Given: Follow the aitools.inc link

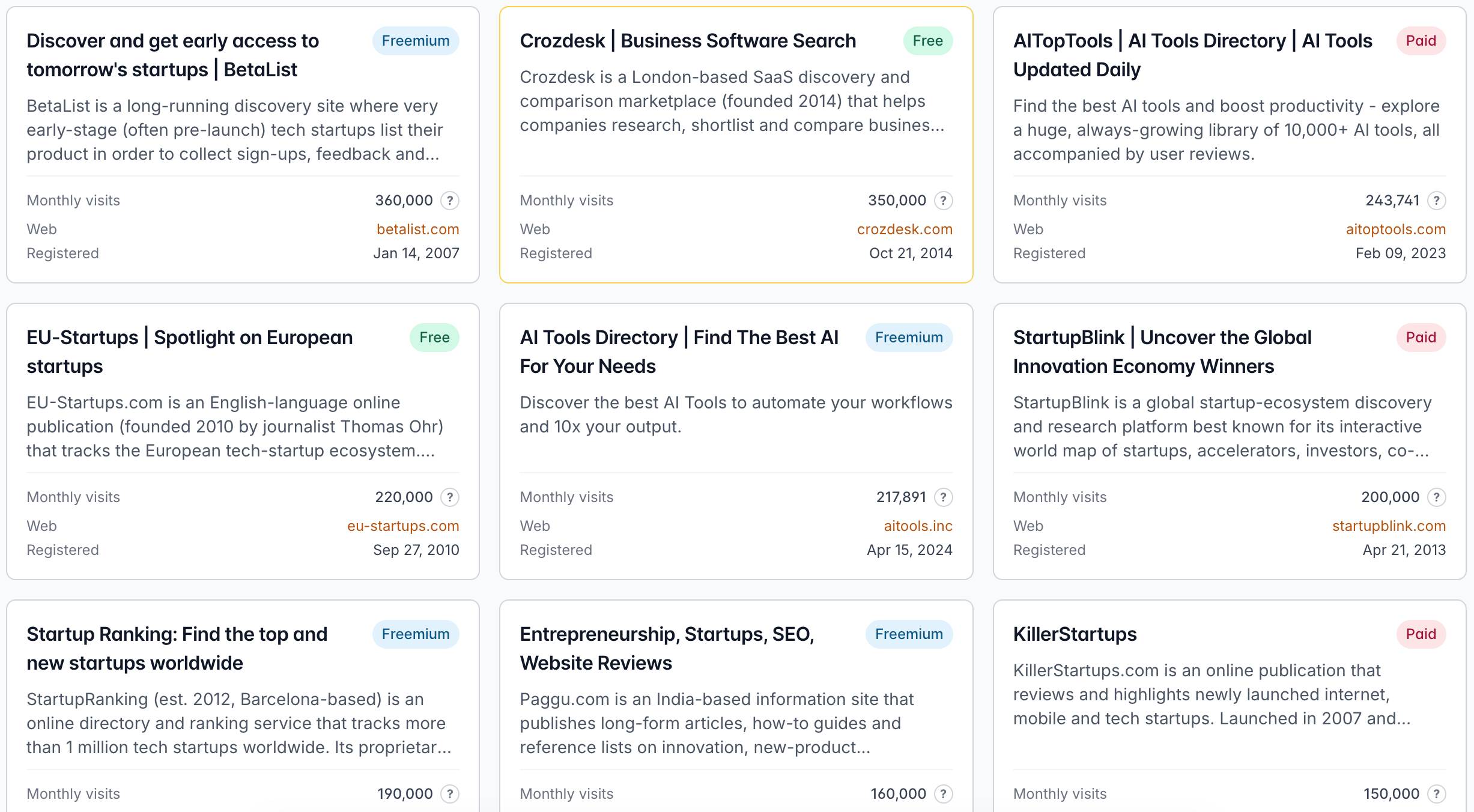Looking at the screenshot, I should coord(918,526).
